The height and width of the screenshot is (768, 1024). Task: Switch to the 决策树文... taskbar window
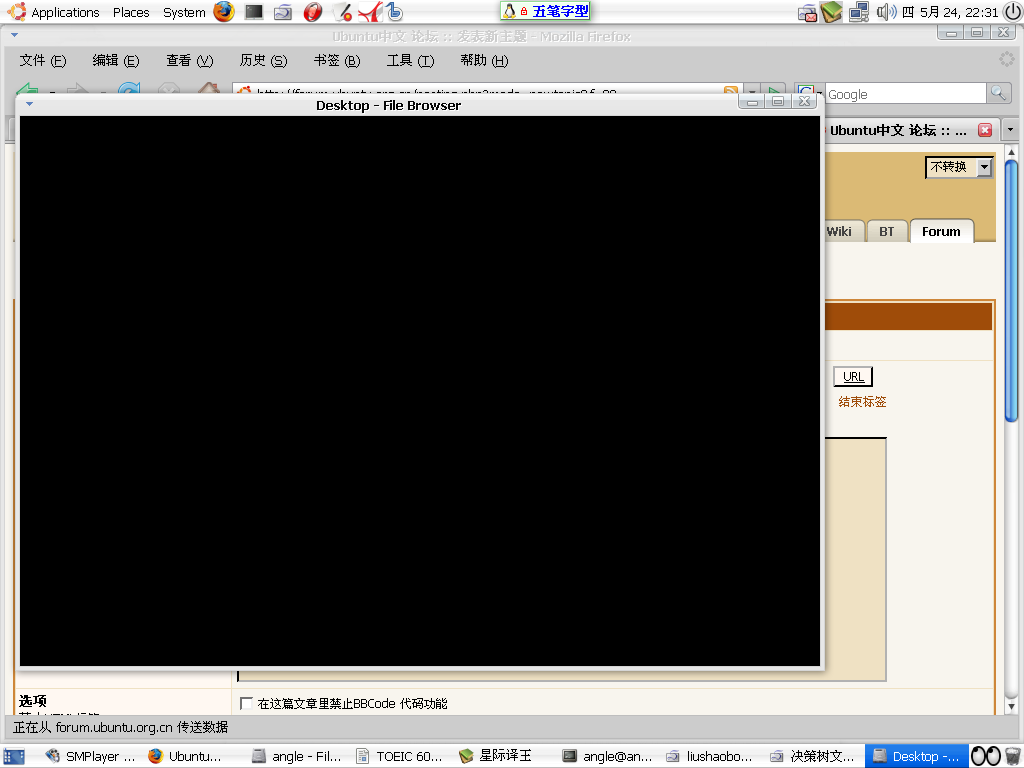pyautogui.click(x=812, y=756)
